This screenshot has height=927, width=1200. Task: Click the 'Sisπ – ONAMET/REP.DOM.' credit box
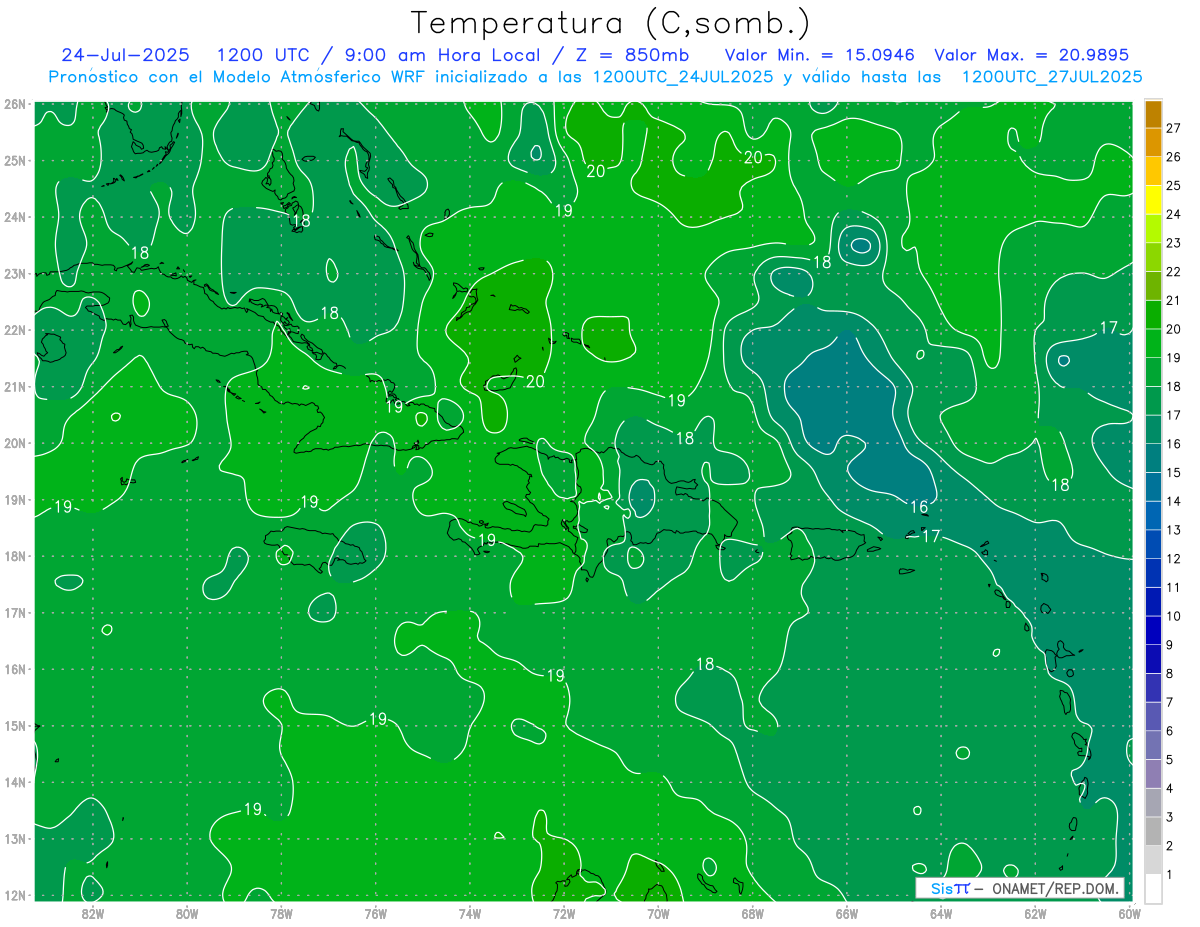click(1020, 888)
